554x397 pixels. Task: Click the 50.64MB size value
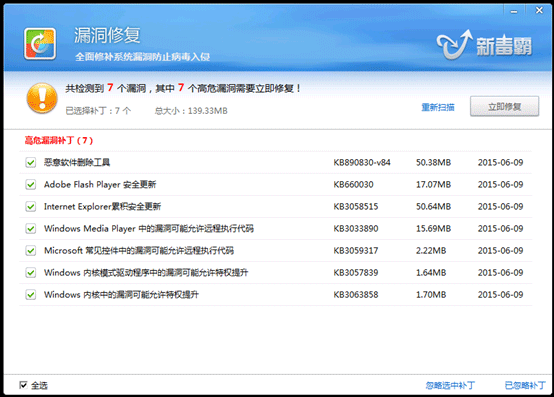coord(434,207)
